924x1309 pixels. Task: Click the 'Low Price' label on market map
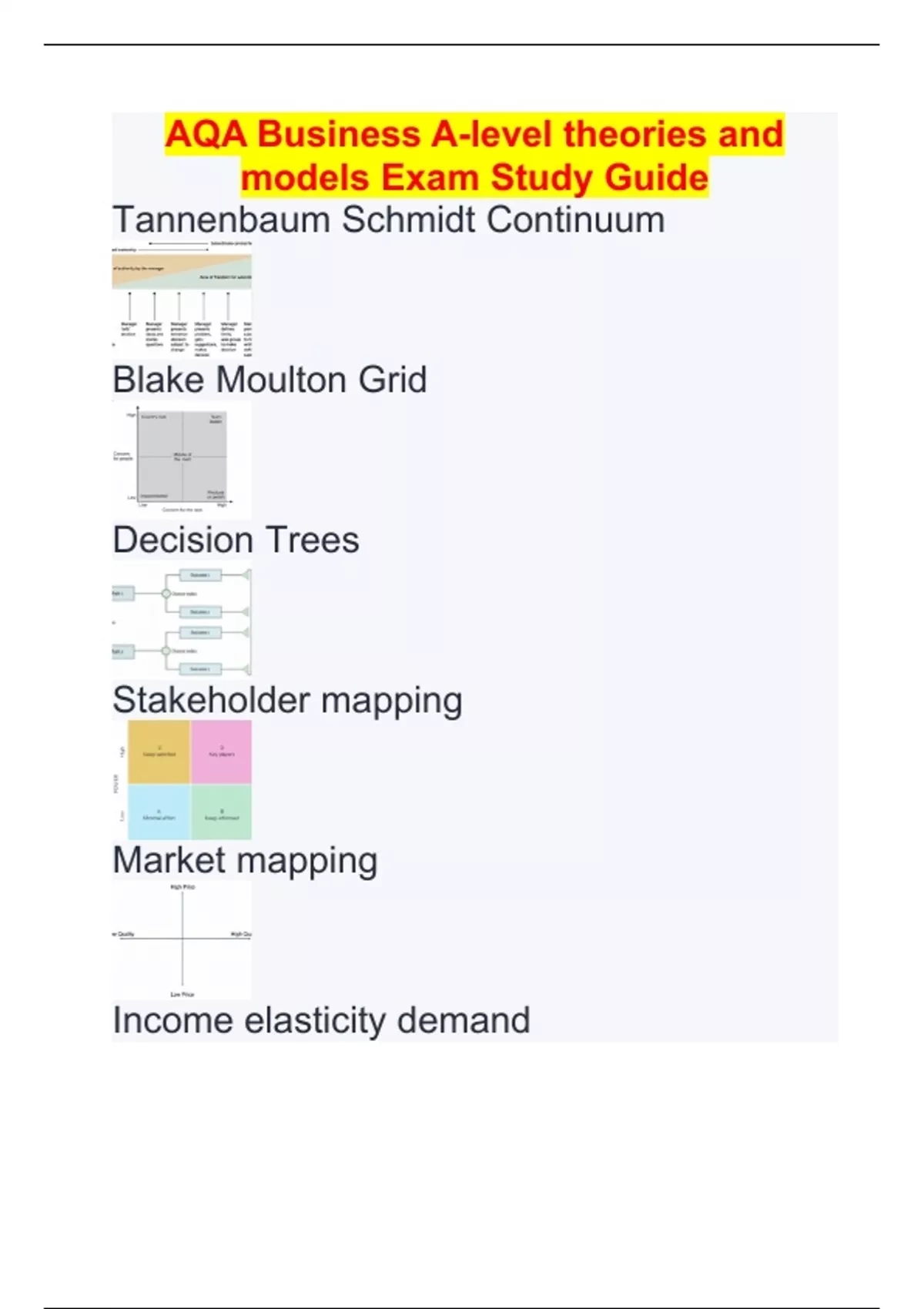[182, 994]
